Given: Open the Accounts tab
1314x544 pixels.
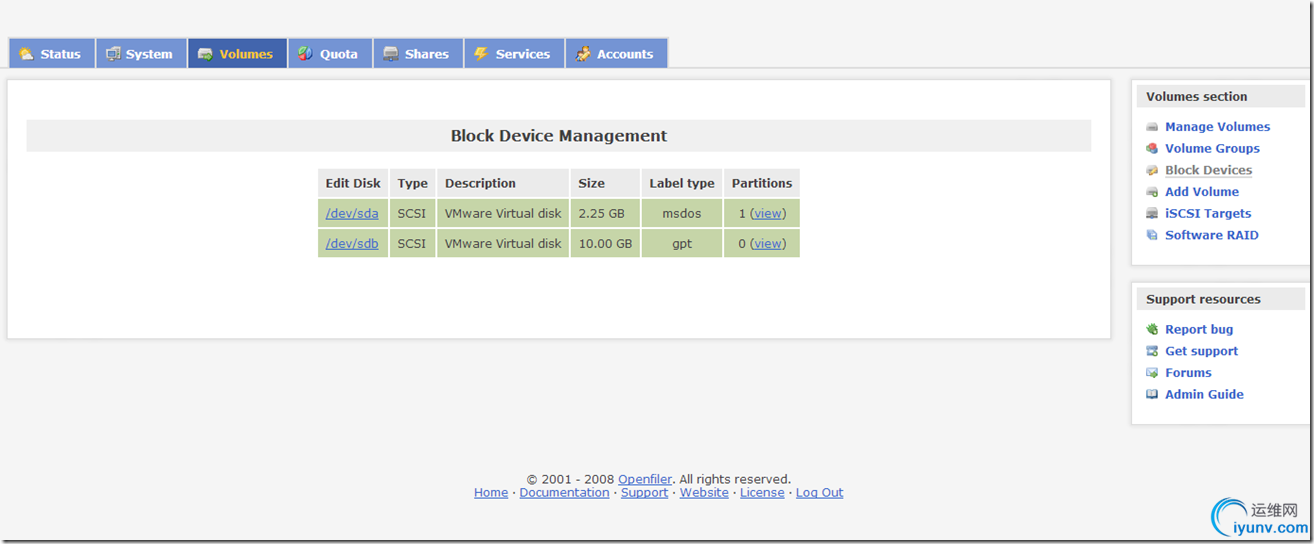Looking at the screenshot, I should coord(617,54).
